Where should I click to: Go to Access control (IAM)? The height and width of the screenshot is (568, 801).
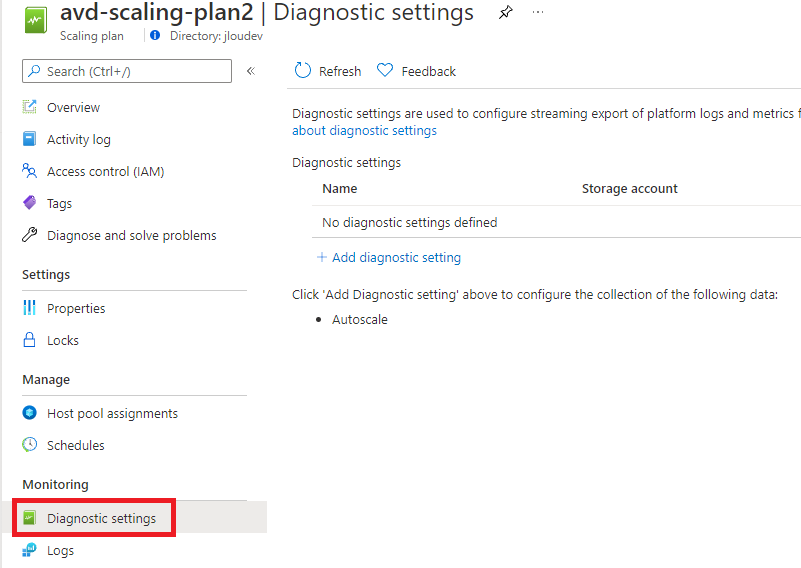[105, 172]
